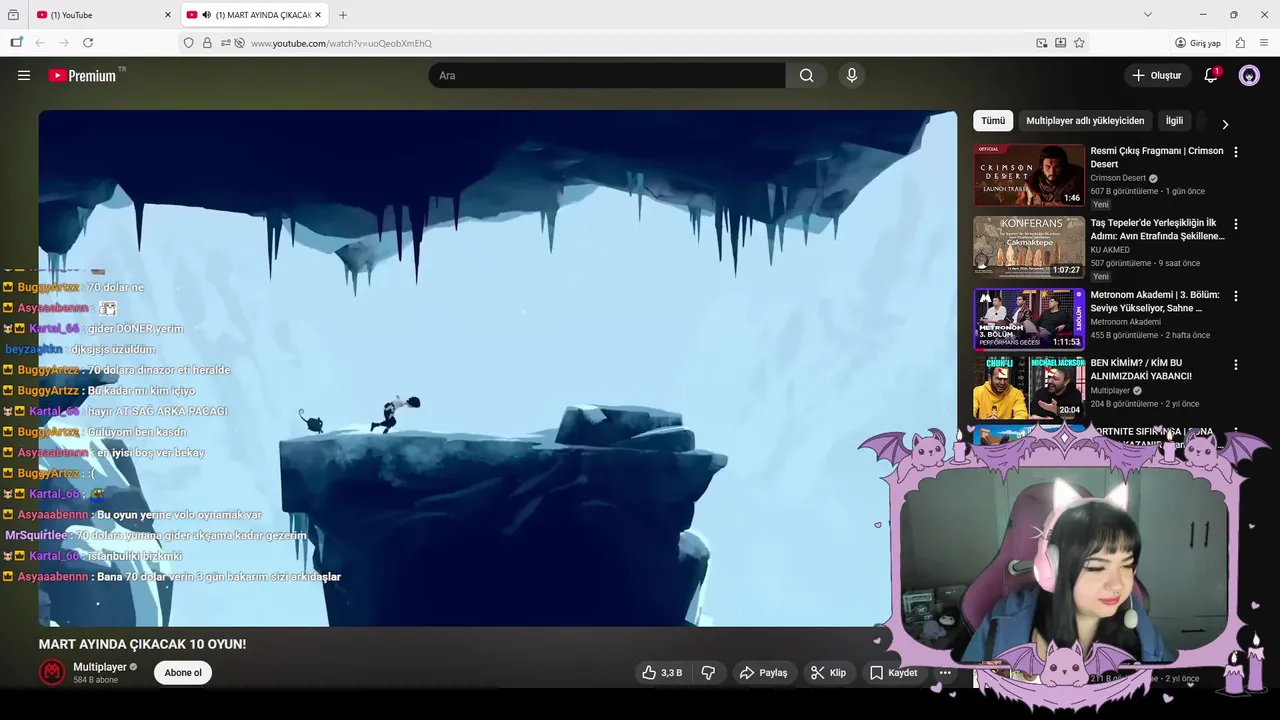Select Multiplayer adlı yükleyiciden chip

click(x=1085, y=121)
